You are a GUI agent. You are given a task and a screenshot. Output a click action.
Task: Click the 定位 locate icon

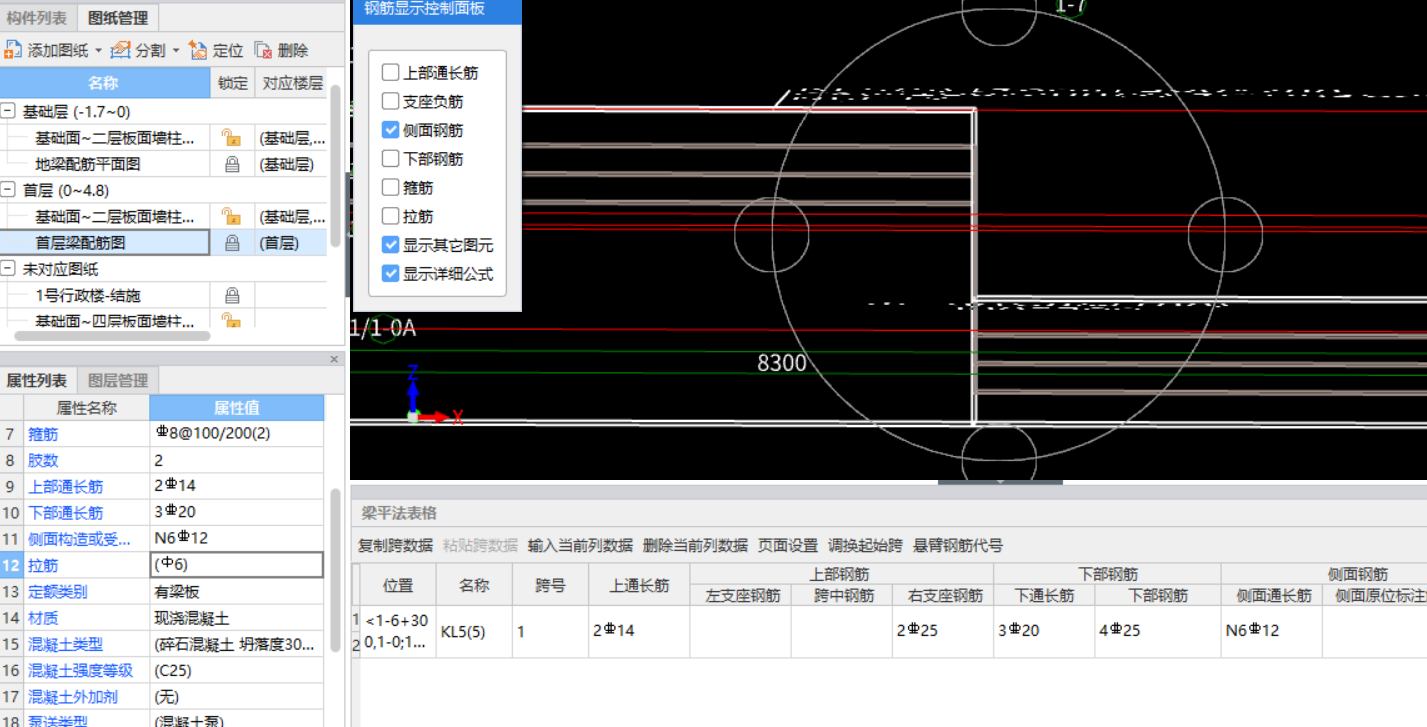pos(198,50)
